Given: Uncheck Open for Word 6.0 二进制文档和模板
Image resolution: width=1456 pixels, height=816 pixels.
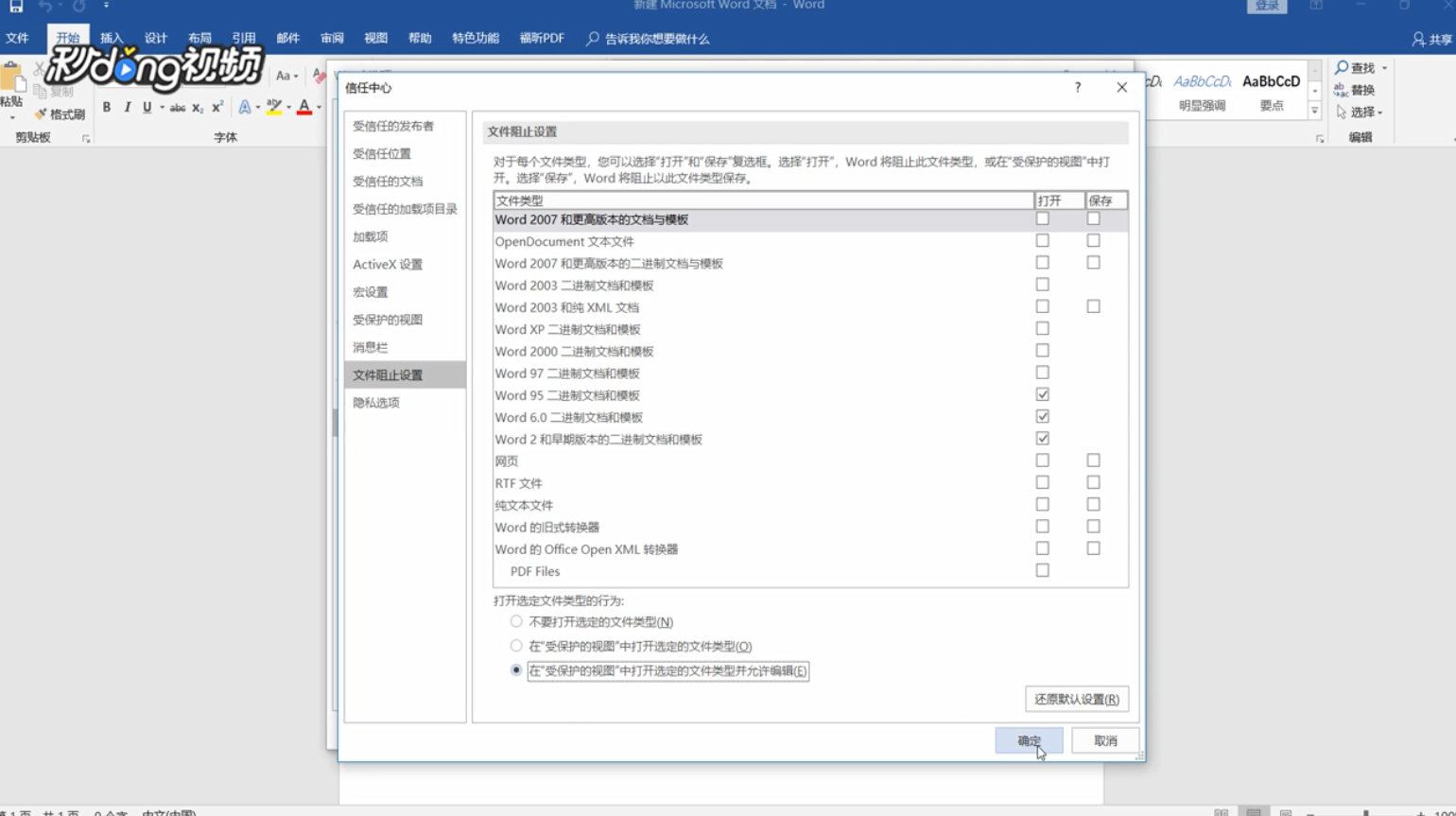Looking at the screenshot, I should [x=1042, y=416].
